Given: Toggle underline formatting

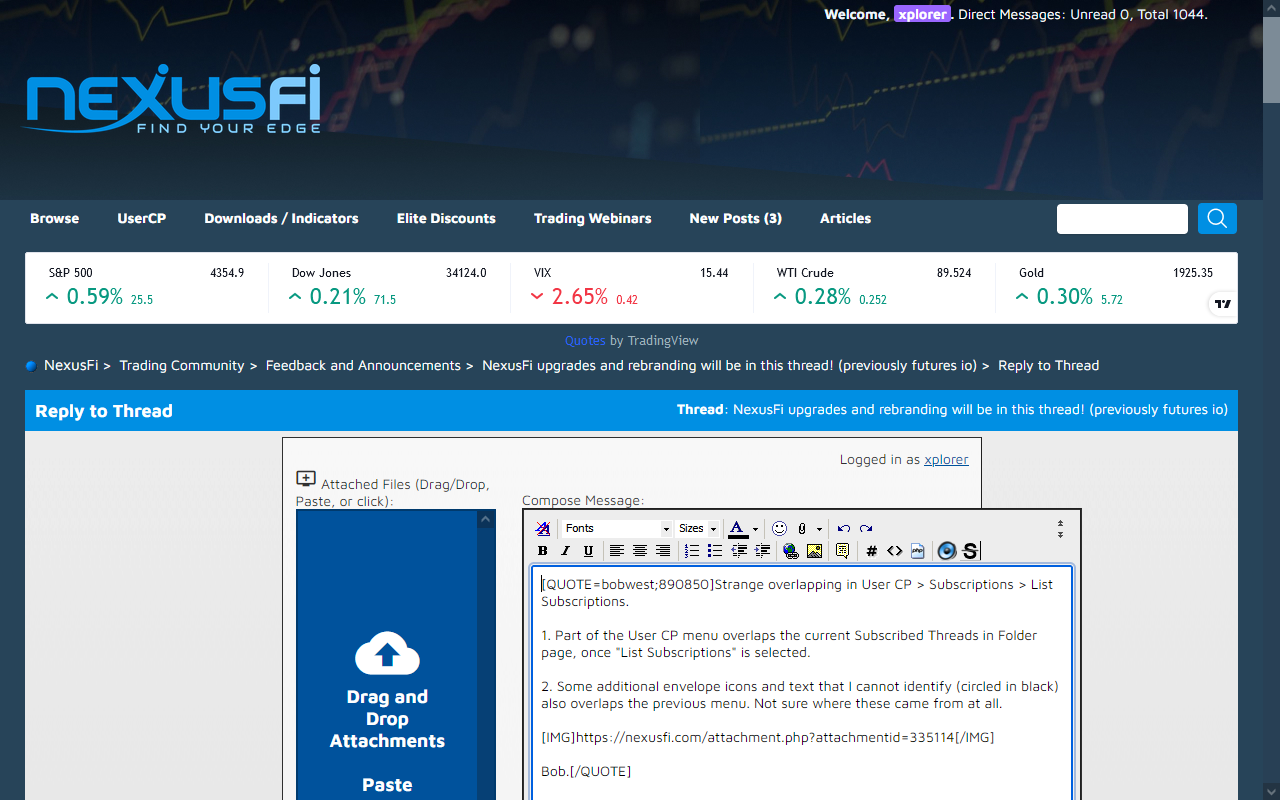Looking at the screenshot, I should pyautogui.click(x=588, y=551).
